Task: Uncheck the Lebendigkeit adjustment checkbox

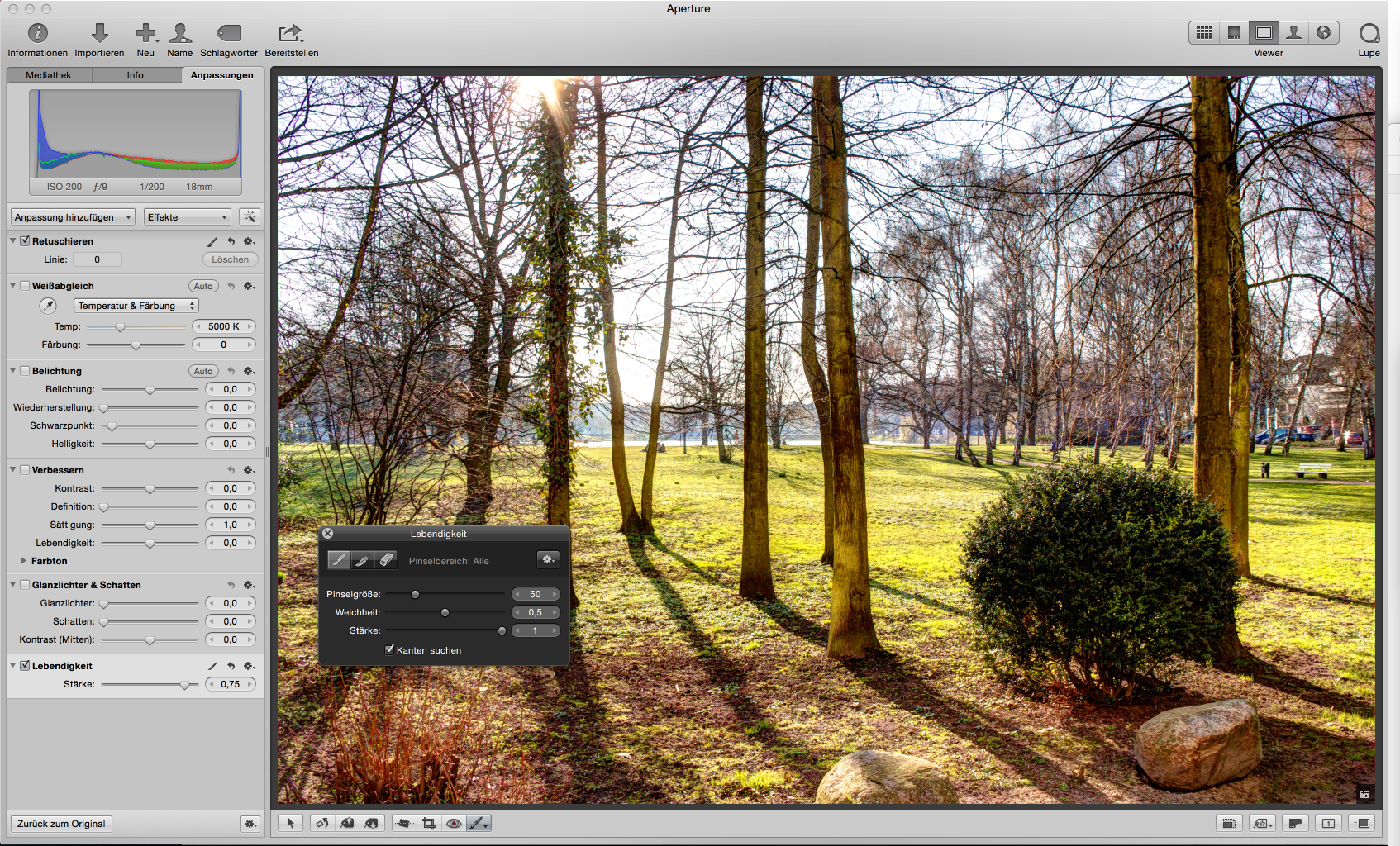Action: (x=25, y=666)
